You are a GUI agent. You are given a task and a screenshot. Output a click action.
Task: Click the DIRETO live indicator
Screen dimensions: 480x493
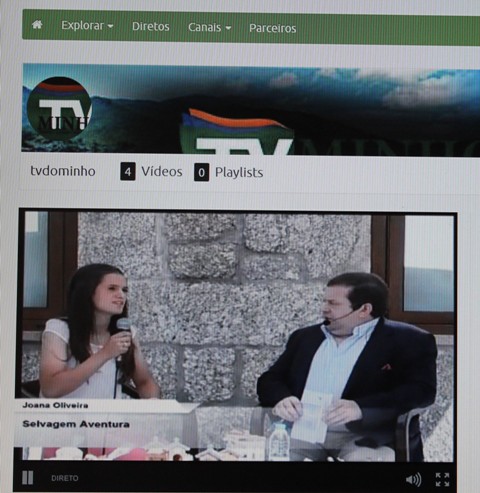65,478
